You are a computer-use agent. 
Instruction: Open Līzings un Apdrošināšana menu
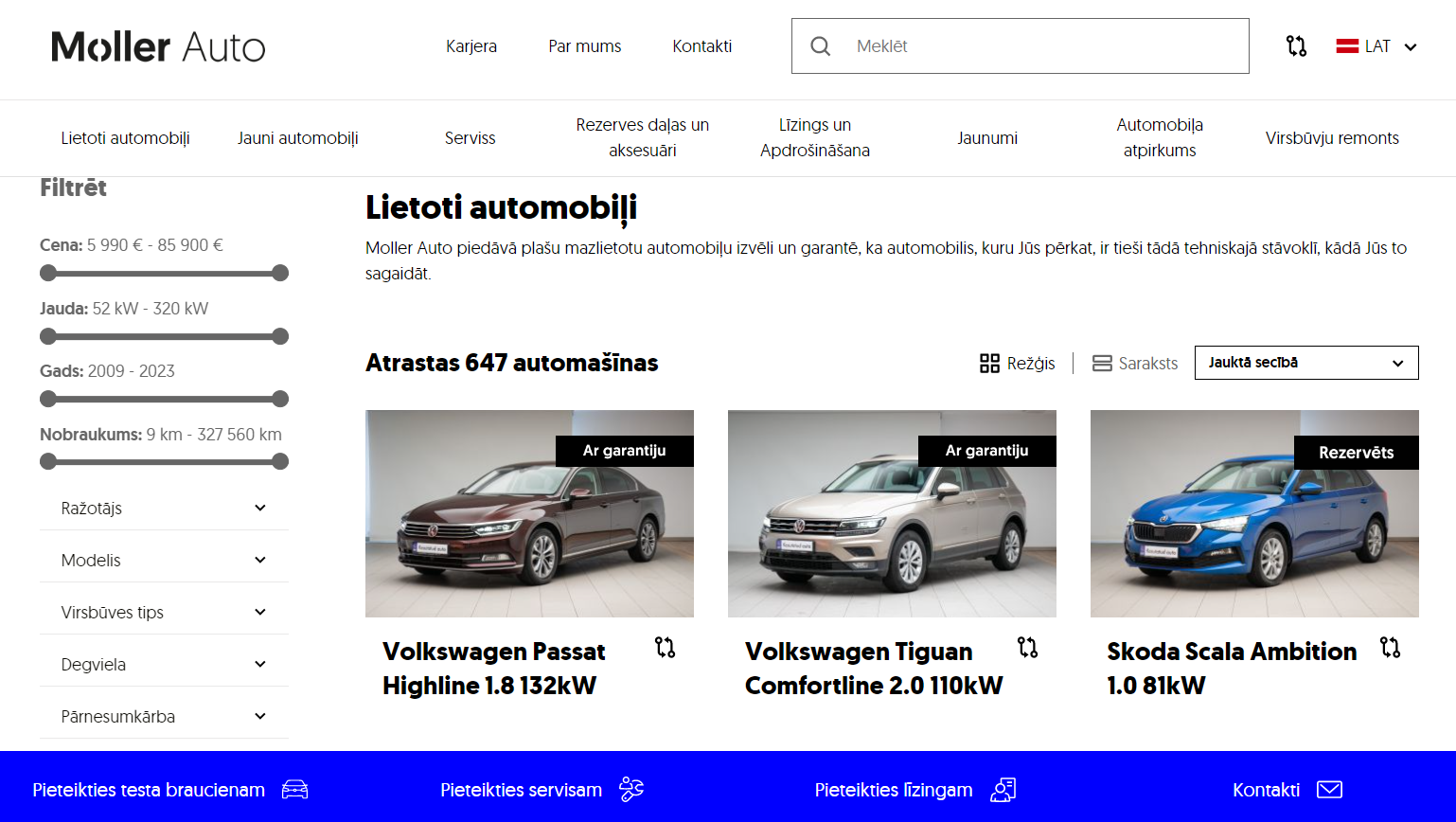click(x=815, y=137)
